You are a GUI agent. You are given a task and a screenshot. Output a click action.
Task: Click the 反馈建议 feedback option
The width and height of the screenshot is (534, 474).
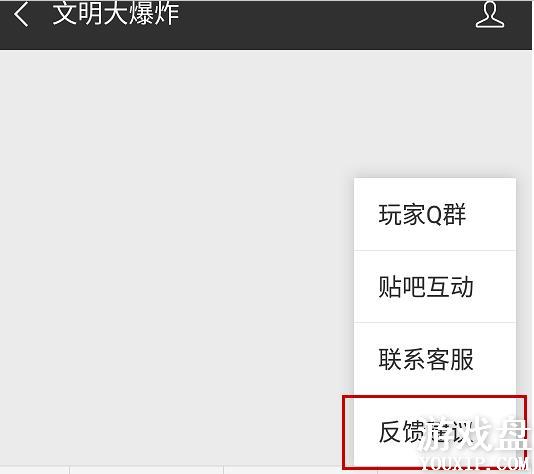435,432
